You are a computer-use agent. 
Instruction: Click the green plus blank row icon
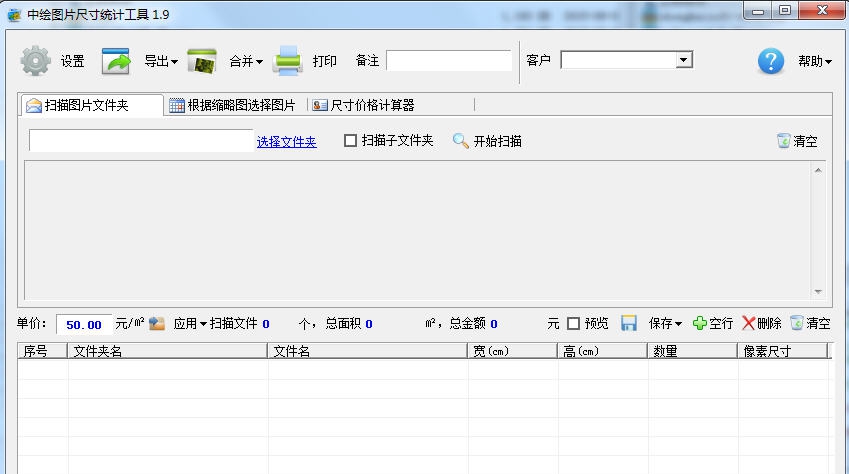tap(700, 323)
